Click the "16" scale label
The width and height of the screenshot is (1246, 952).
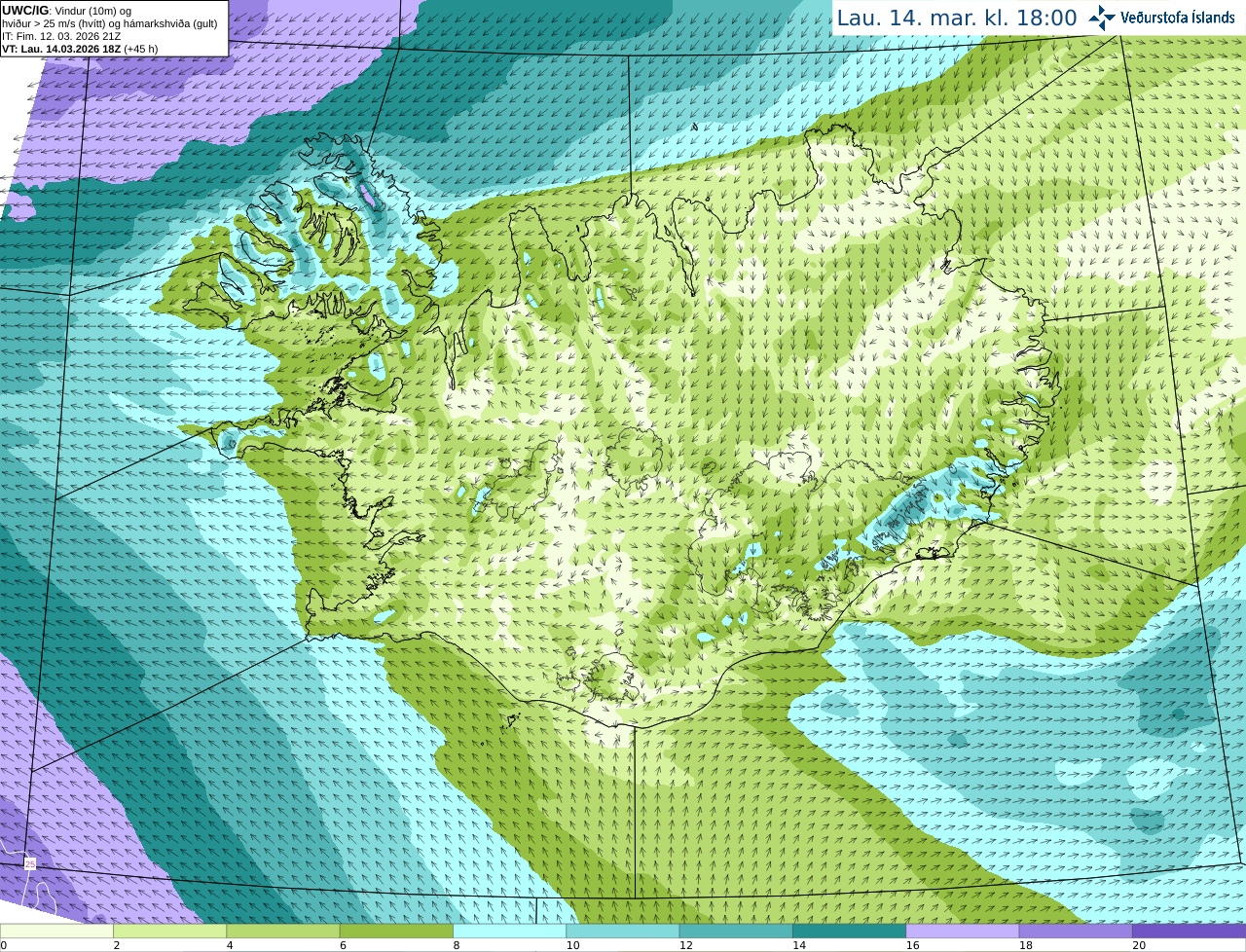(x=912, y=945)
